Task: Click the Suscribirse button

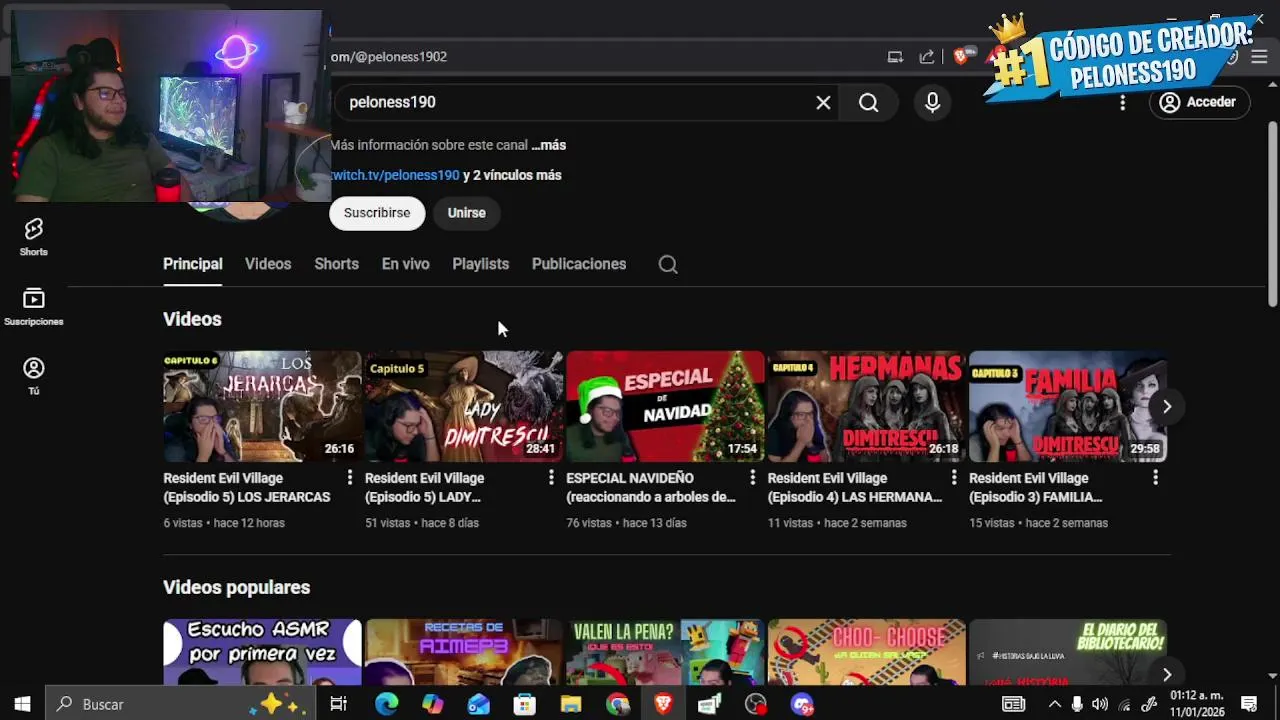Action: (x=377, y=213)
